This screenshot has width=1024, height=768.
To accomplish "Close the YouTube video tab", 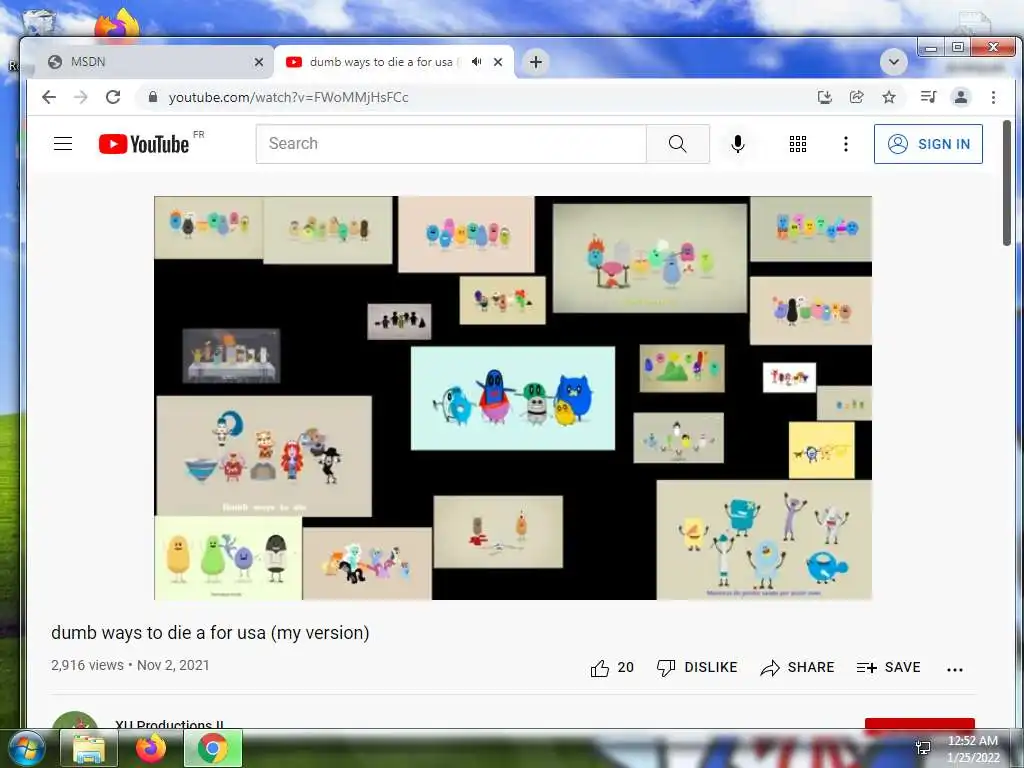I will click(x=498, y=62).
